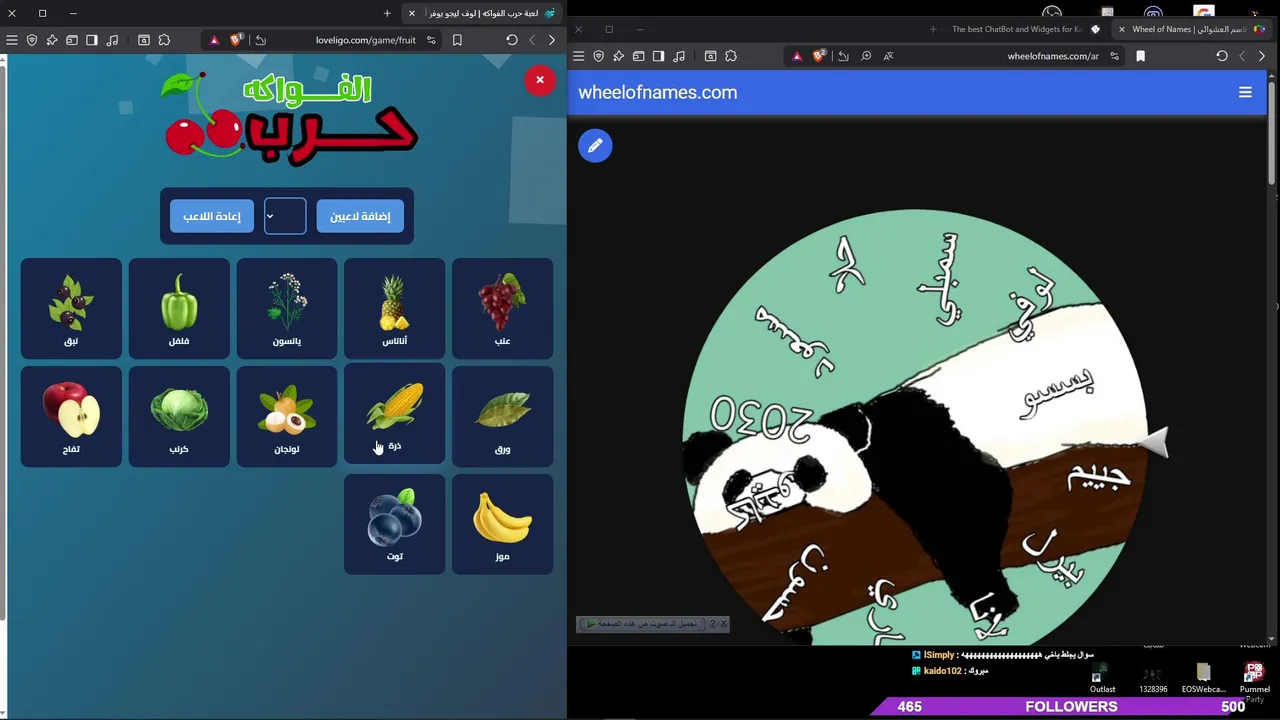
Task: Select the green pepper card فلفل
Action: 179,308
